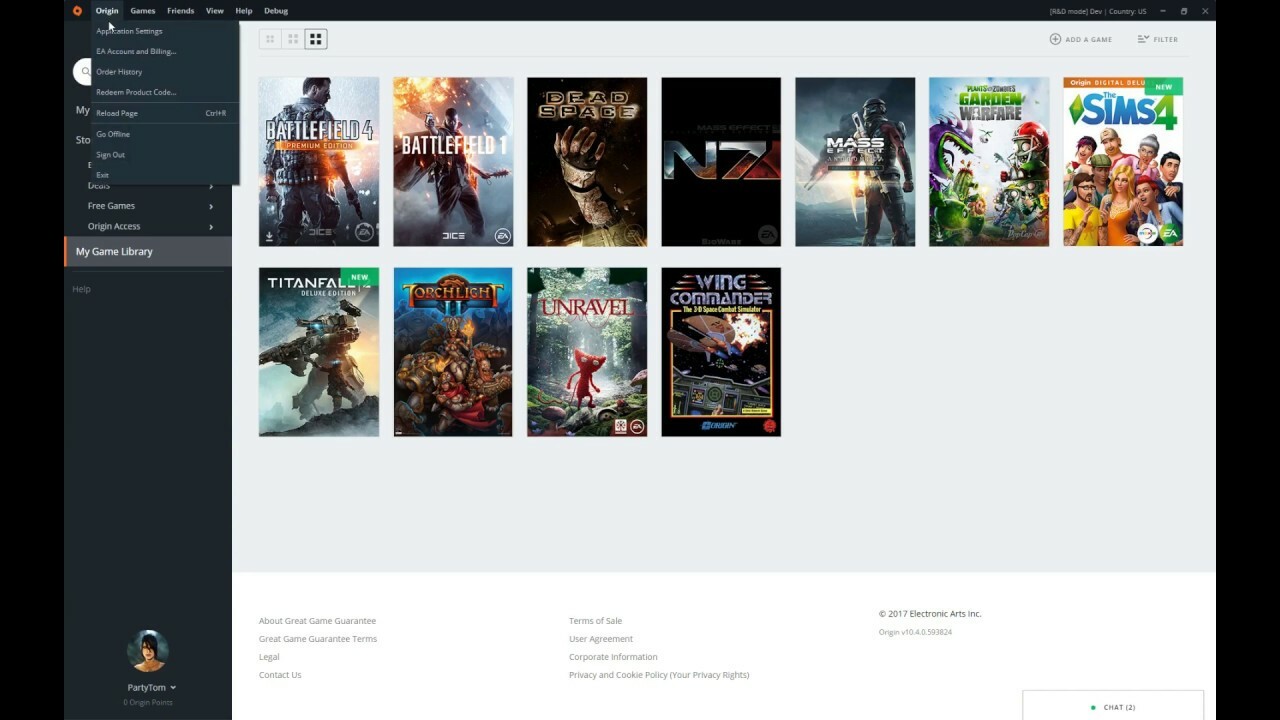
Task: Choose Go Offline
Action: [165, 134]
